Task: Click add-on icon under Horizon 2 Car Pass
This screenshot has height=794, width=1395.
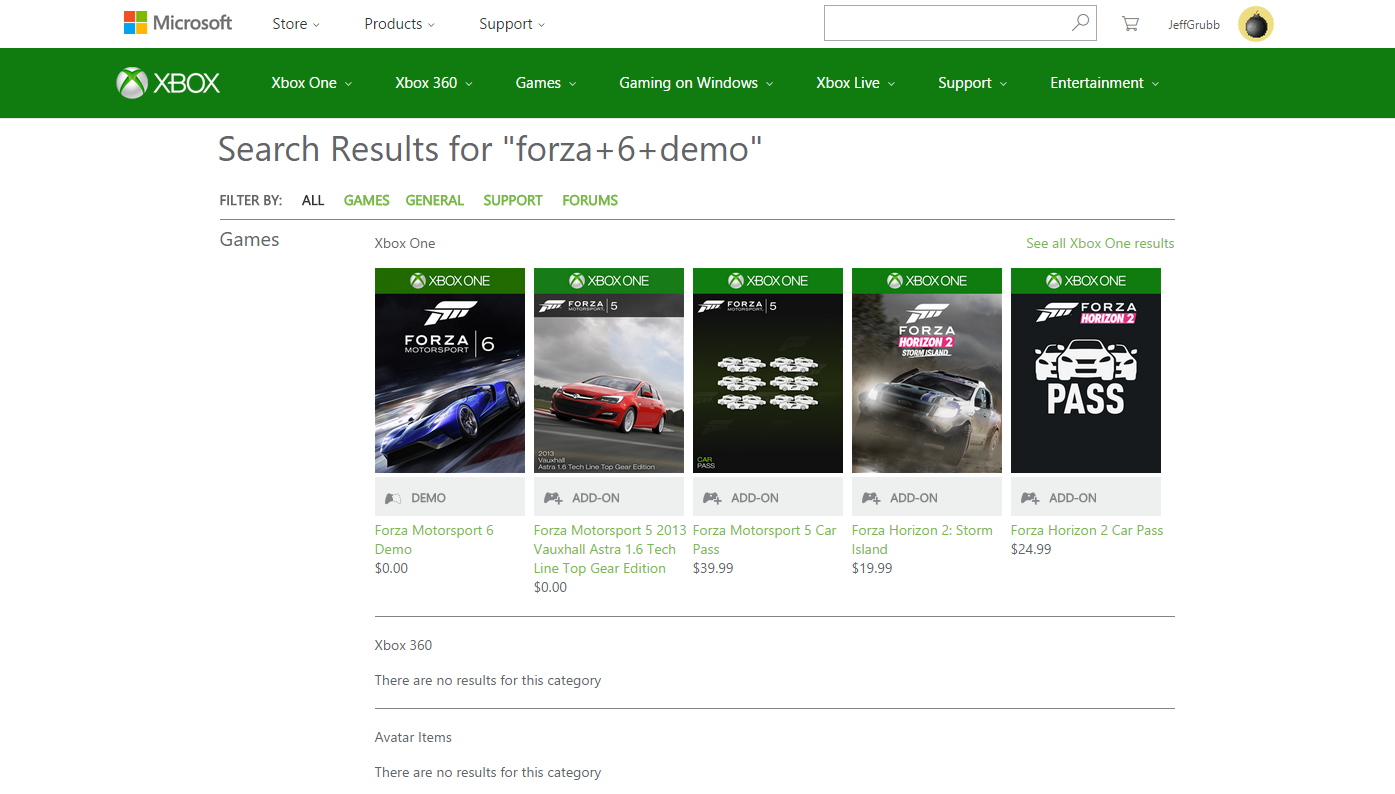Action: [1029, 498]
